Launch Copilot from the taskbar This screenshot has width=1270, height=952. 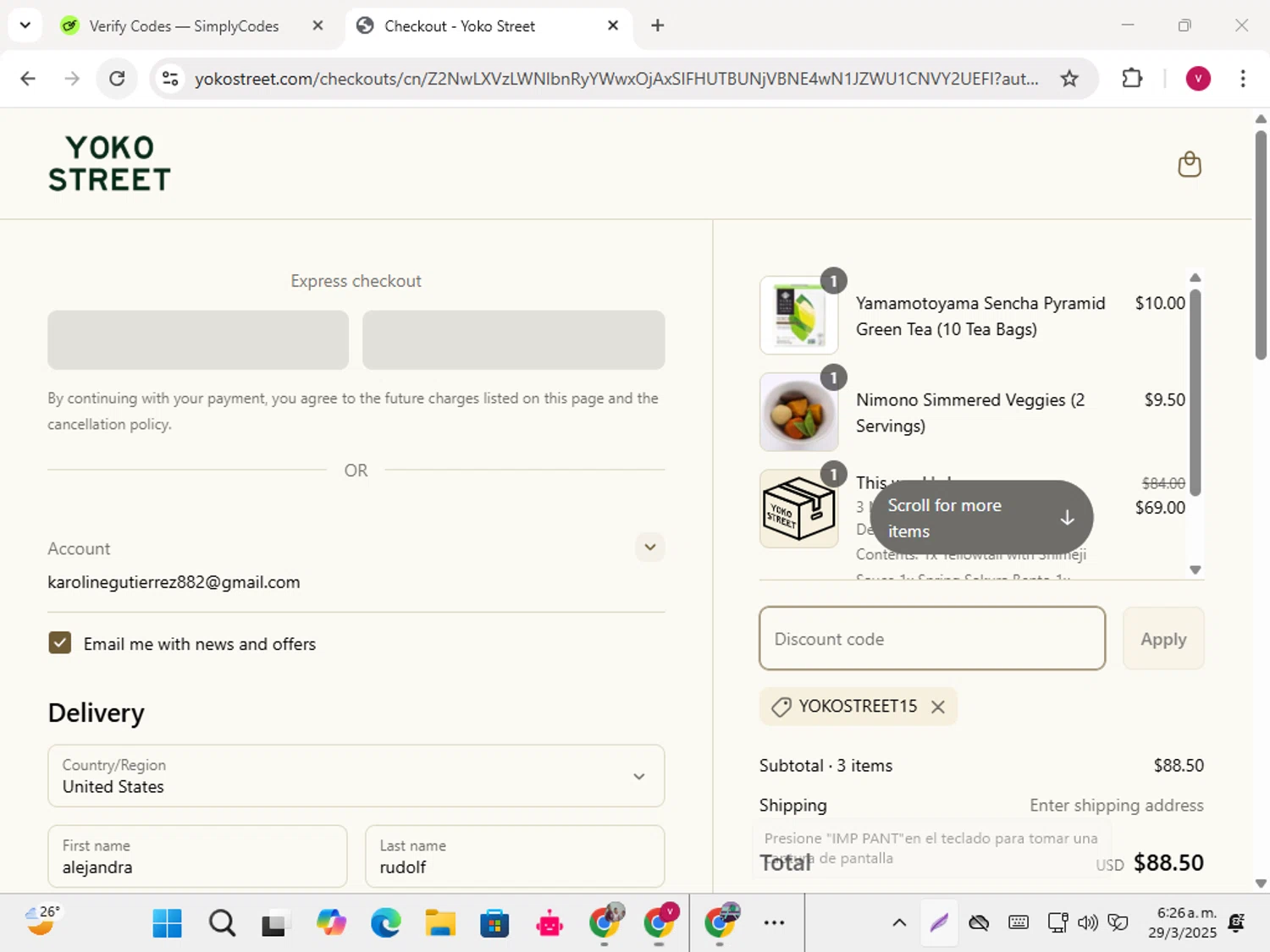tap(331, 923)
